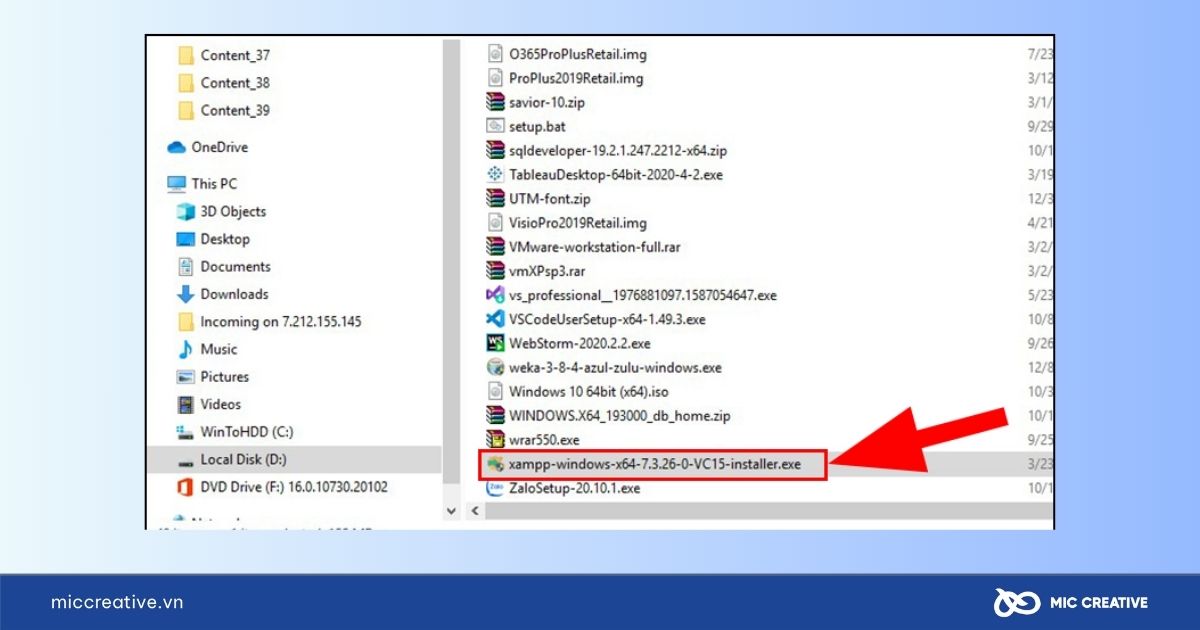Click the WinToHDD (C:) drive icon
Image resolution: width=1200 pixels, height=630 pixels.
click(185, 432)
